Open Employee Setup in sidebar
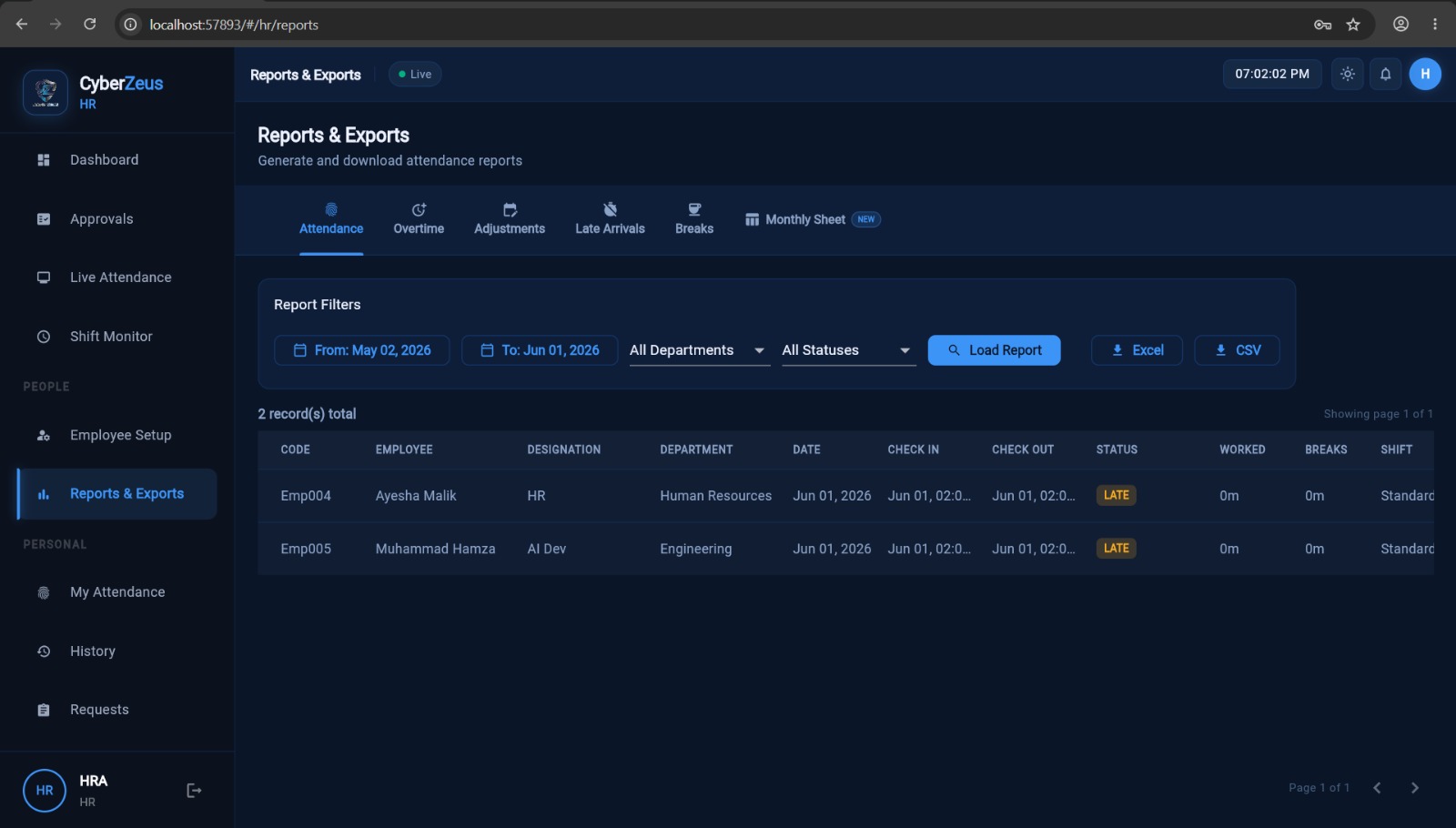 116,435
